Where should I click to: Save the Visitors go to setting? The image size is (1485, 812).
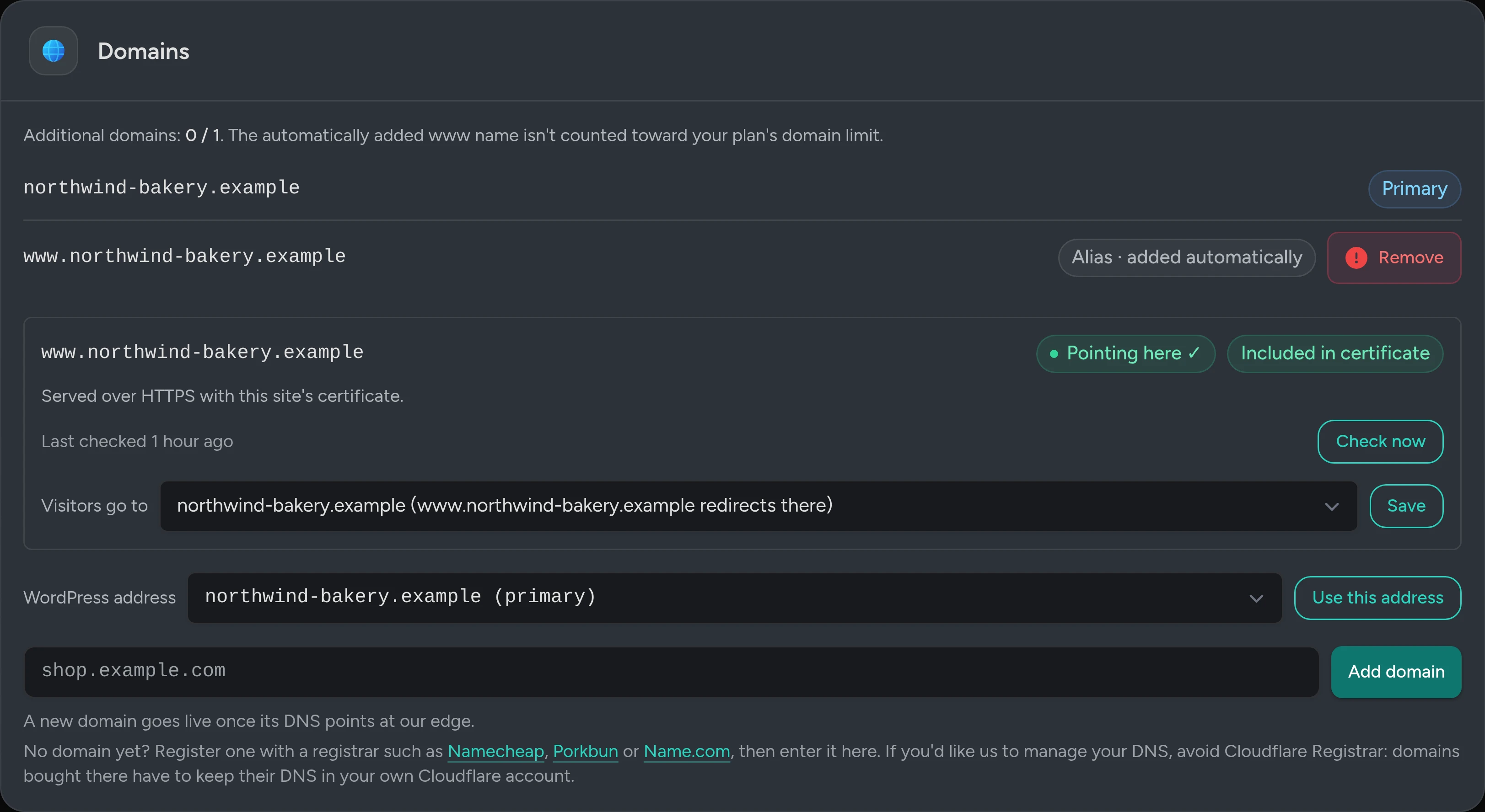pyautogui.click(x=1406, y=506)
